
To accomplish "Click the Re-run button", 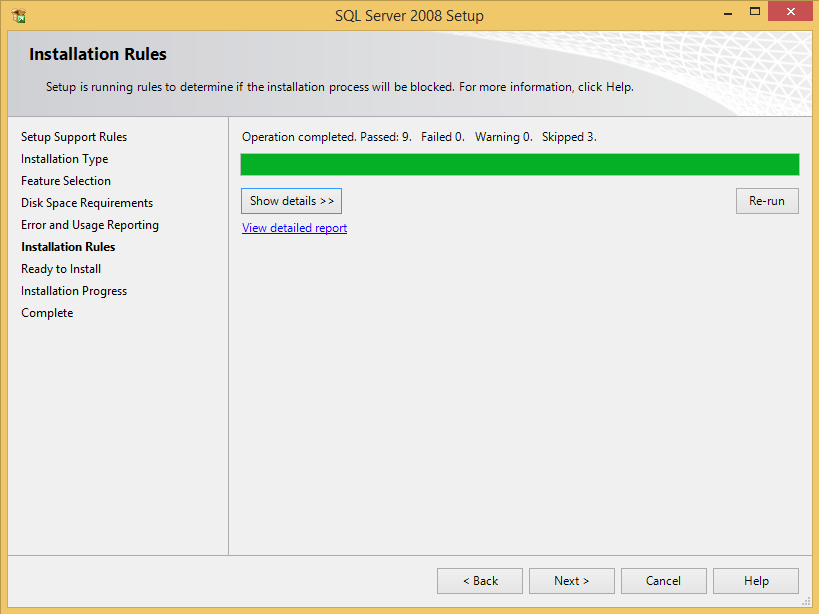I will click(767, 201).
